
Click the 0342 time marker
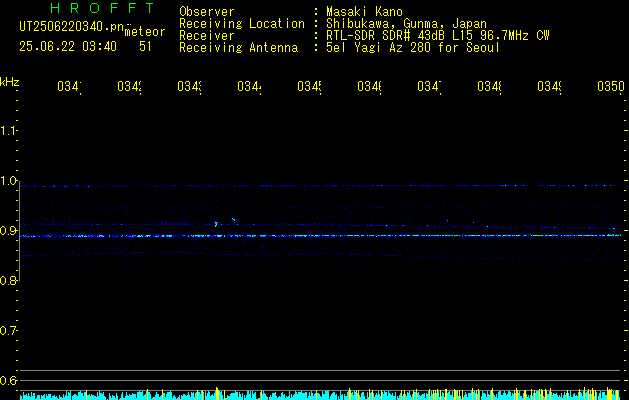coord(129,87)
